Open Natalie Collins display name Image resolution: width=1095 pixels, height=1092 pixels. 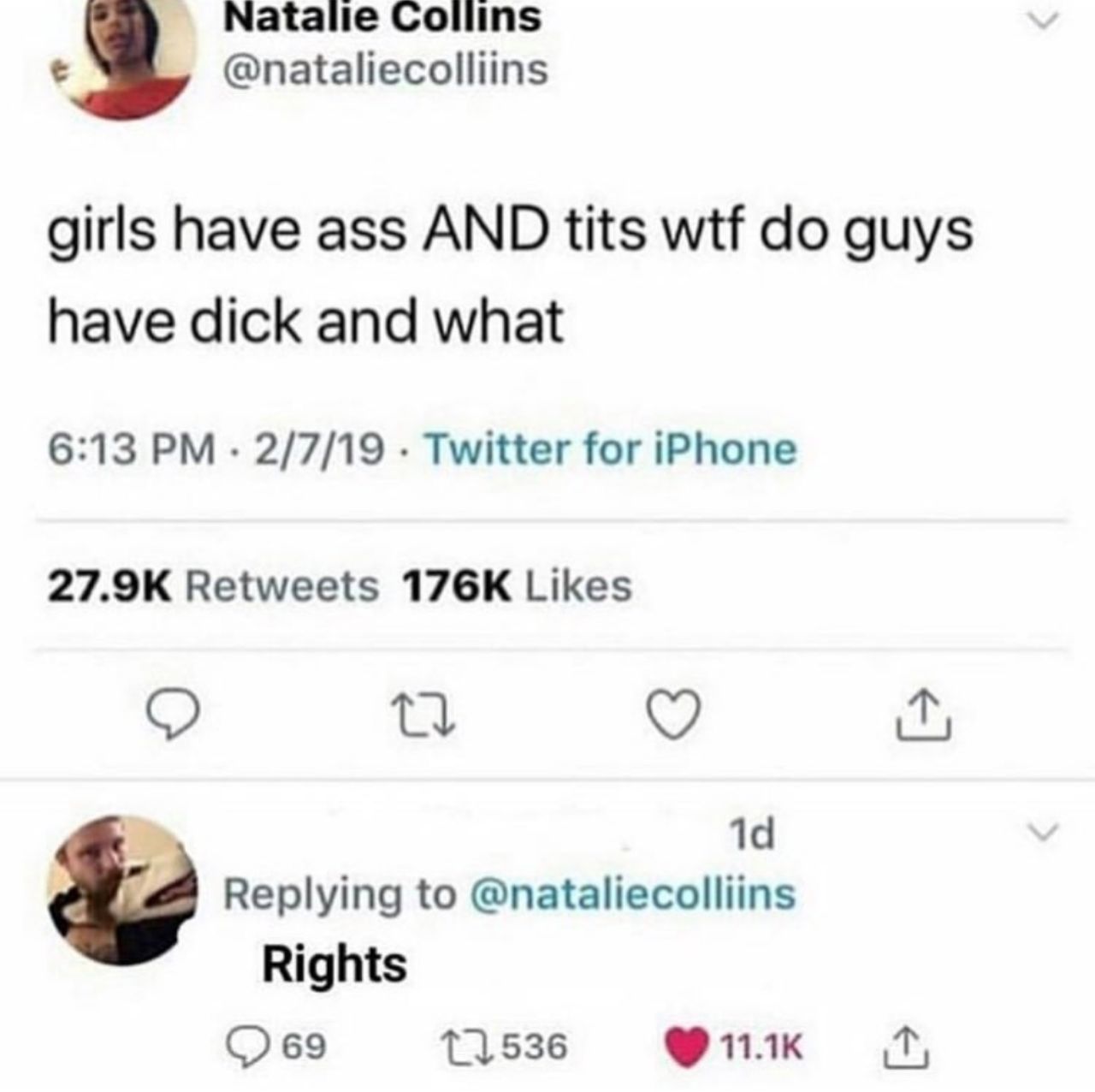coord(382,18)
